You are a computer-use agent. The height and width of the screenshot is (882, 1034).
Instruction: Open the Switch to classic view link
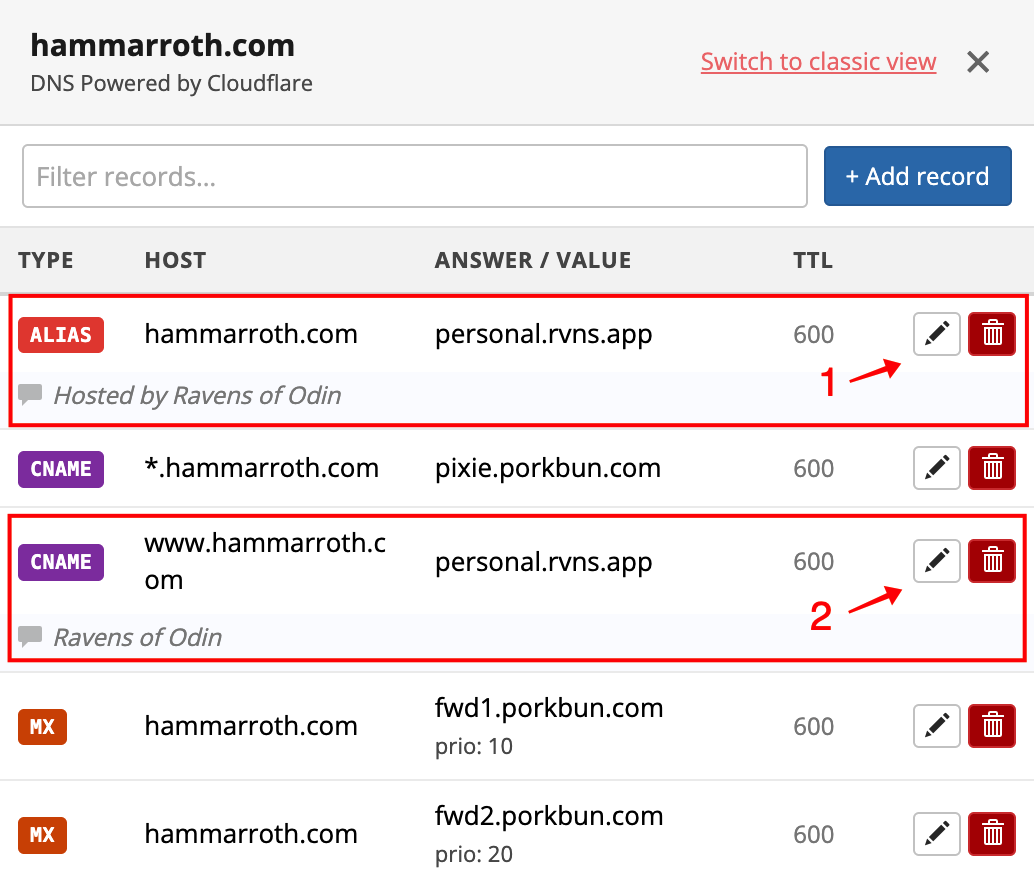click(x=818, y=62)
